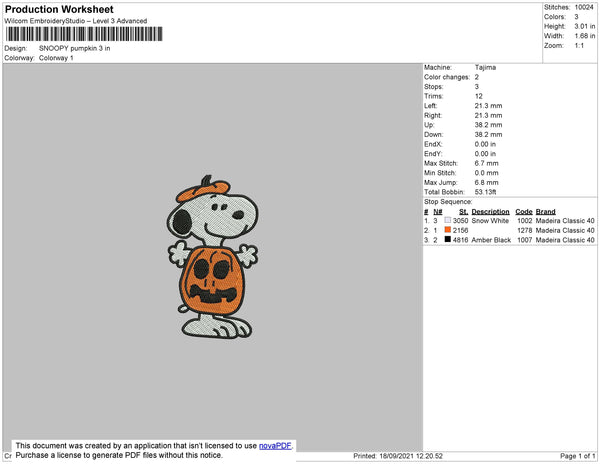Select the 'Up:' label
Screen dimensions: 600x464
(429, 125)
